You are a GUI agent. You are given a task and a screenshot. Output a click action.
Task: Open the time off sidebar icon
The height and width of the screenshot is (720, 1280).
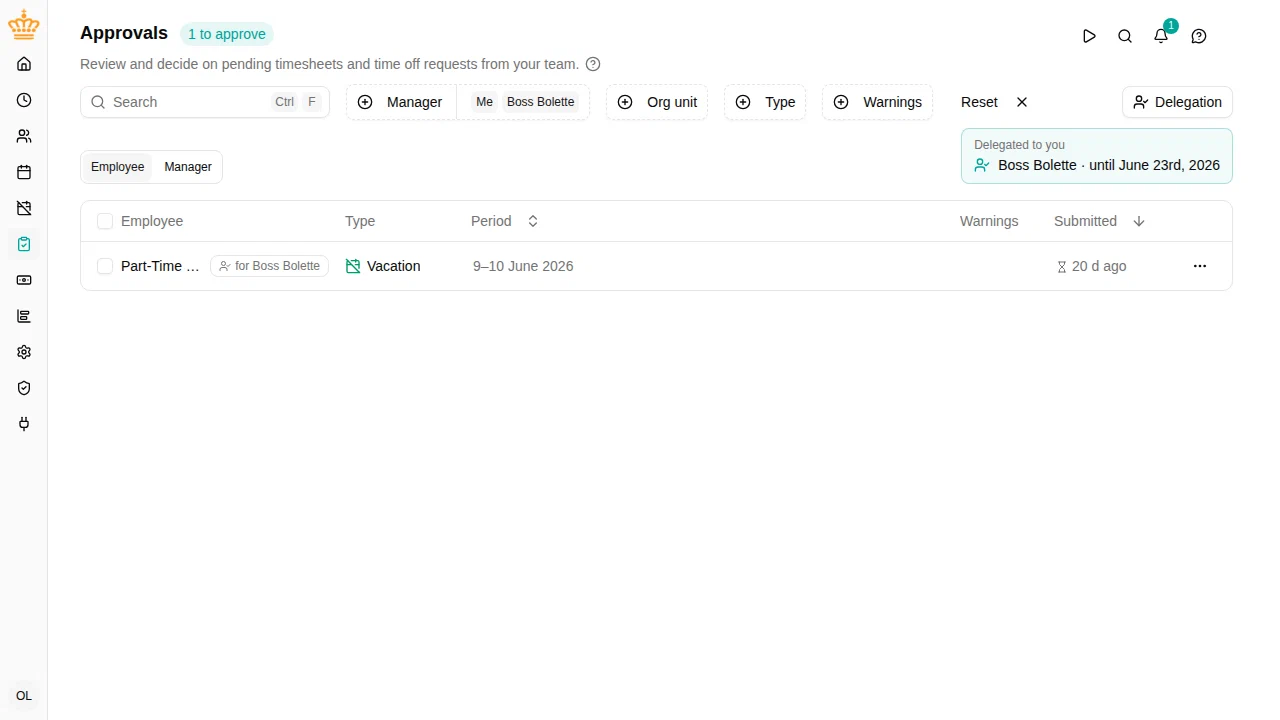24,208
